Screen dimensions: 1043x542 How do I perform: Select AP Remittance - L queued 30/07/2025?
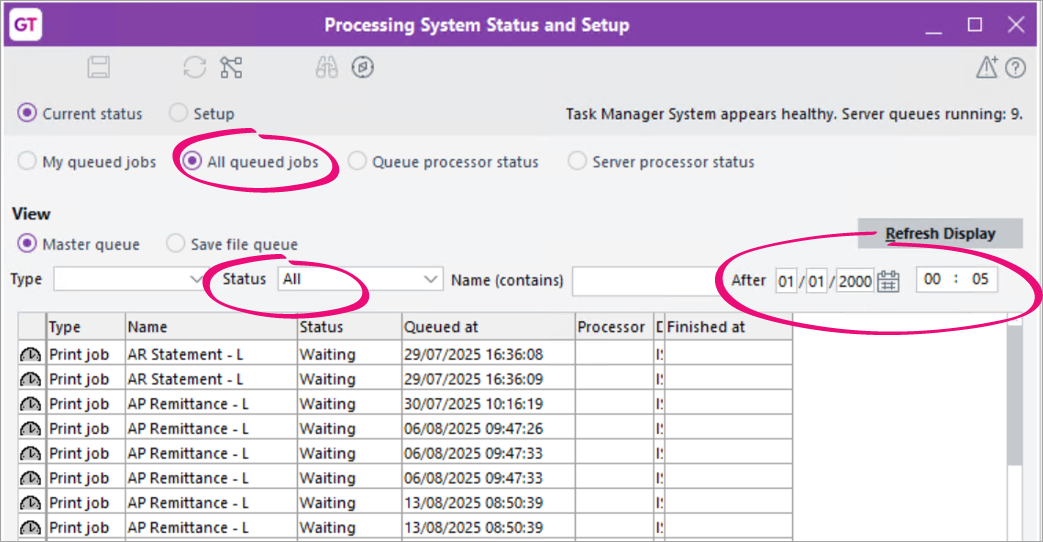click(212, 404)
